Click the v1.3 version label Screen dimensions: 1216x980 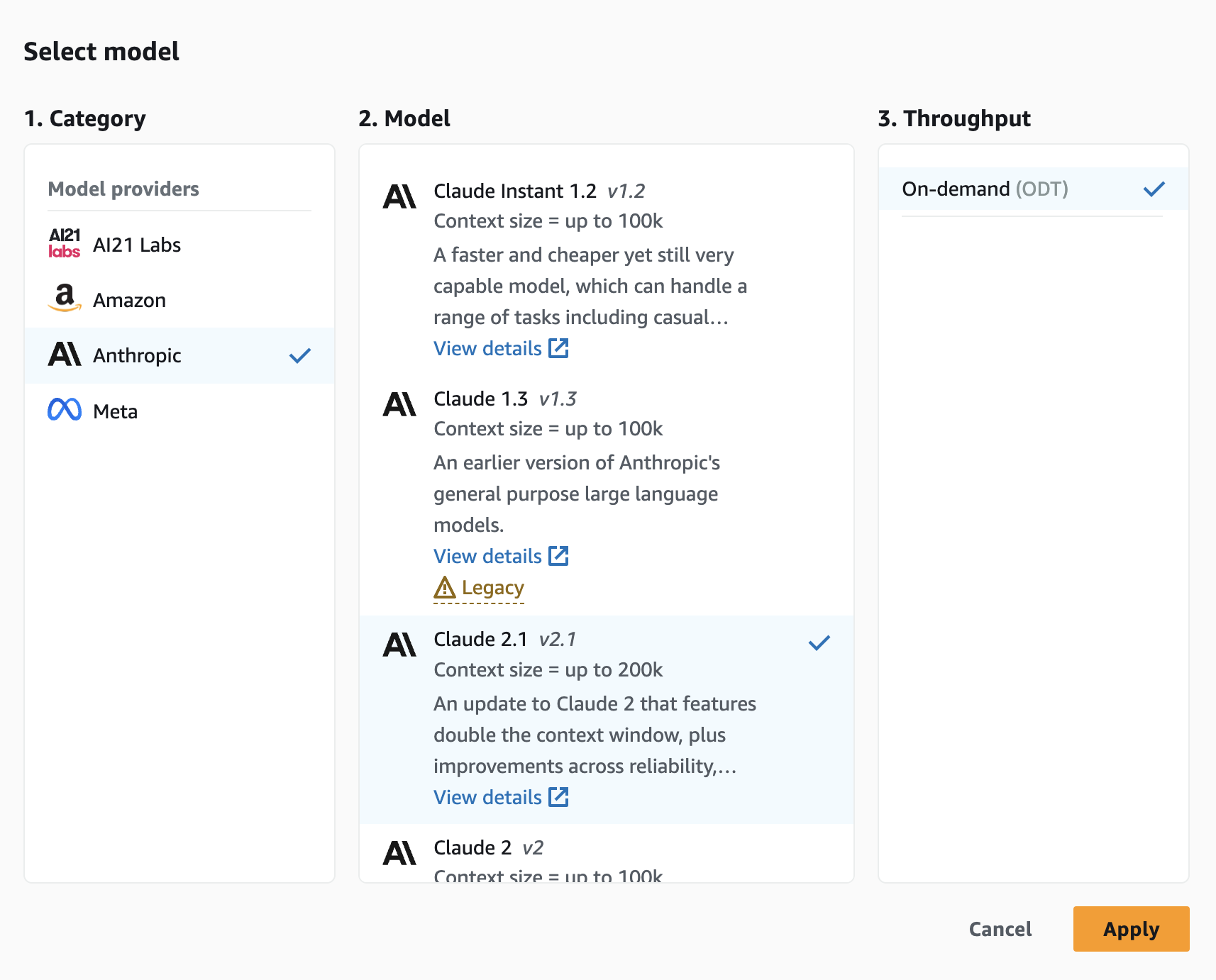click(558, 399)
